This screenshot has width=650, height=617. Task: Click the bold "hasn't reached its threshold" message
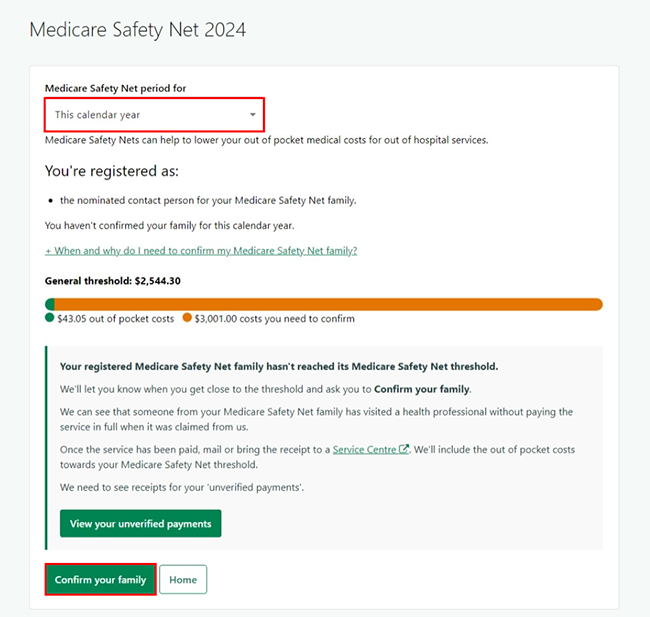point(279,367)
